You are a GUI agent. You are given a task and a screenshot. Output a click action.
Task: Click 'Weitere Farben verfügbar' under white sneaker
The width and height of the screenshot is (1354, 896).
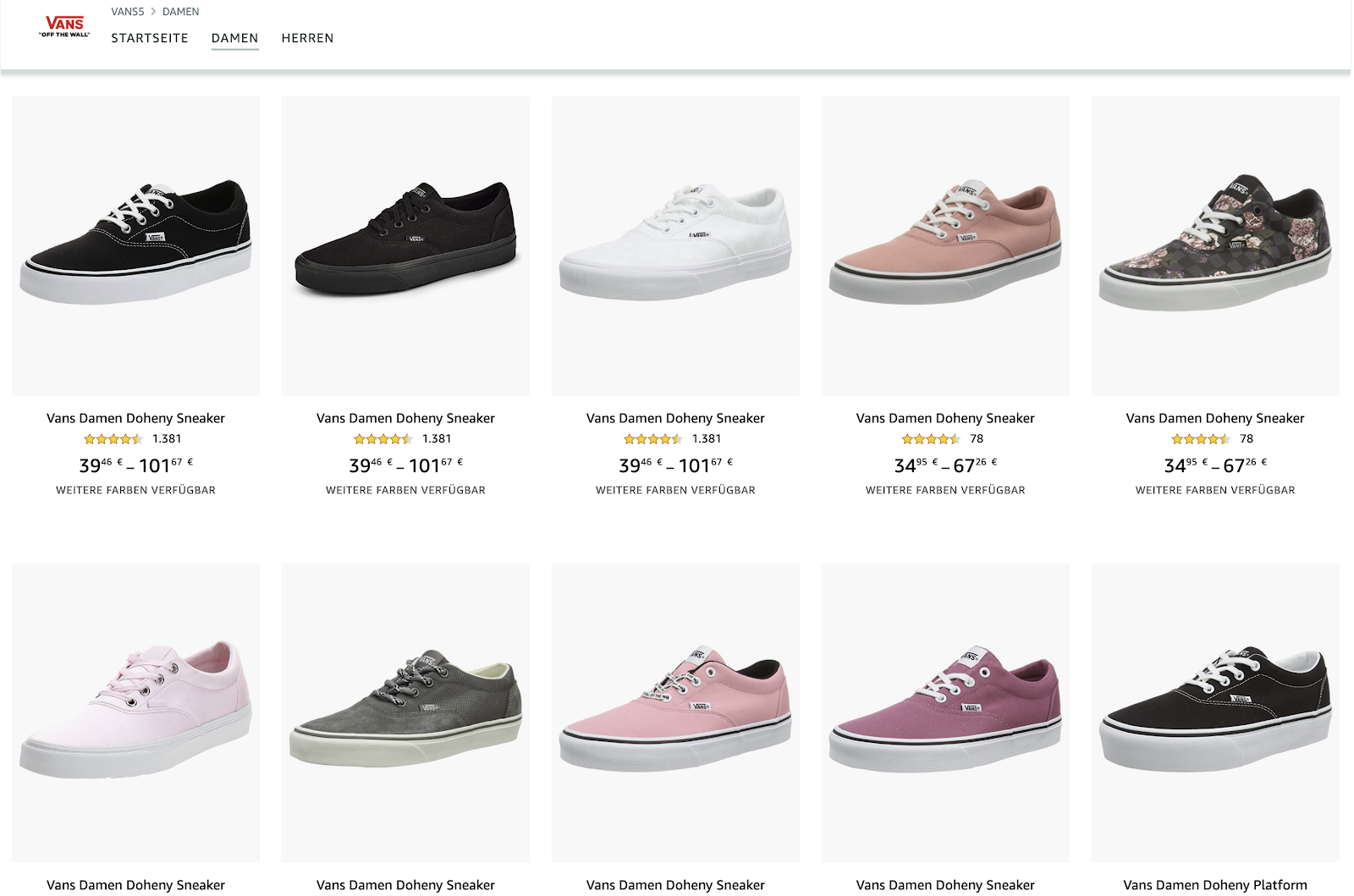(675, 491)
